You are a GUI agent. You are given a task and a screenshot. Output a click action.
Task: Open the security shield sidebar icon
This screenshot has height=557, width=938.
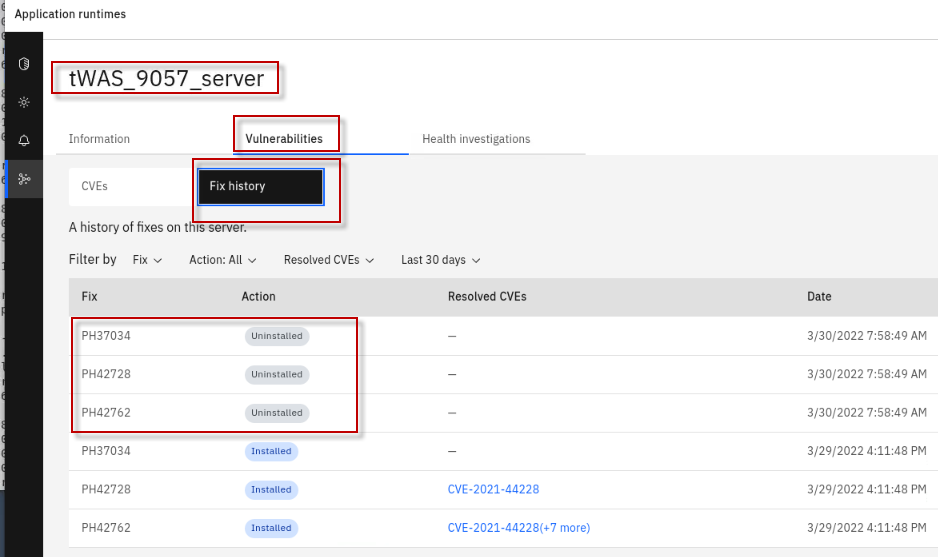(x=24, y=64)
